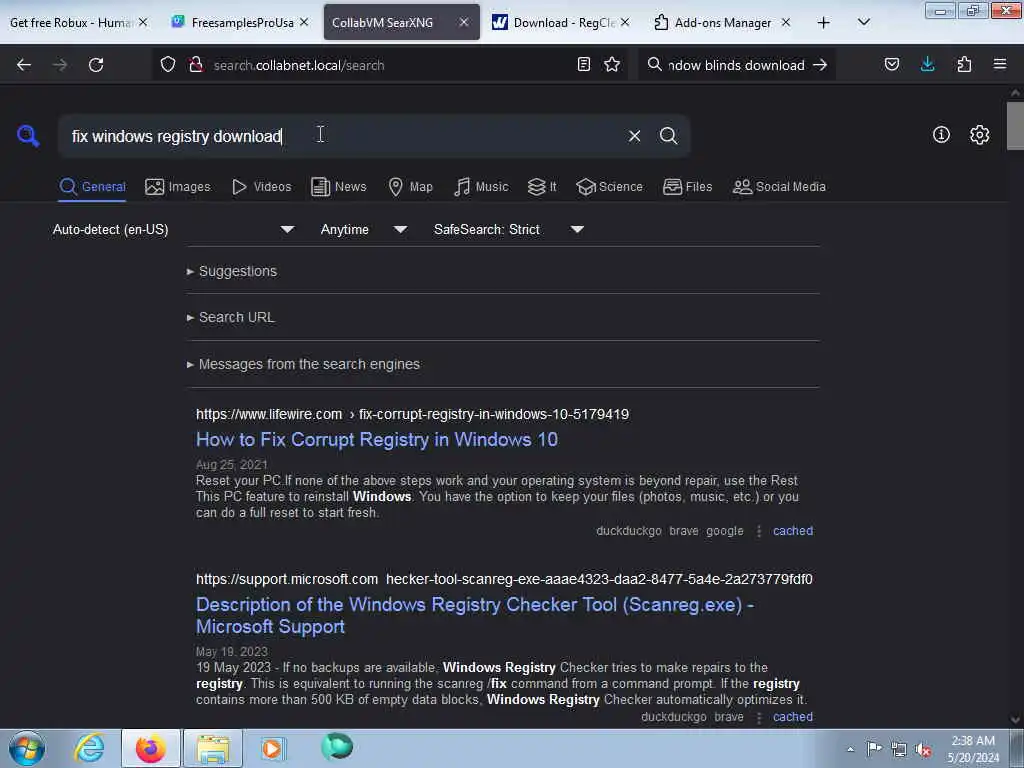Bookmark this page with the star

(612, 64)
